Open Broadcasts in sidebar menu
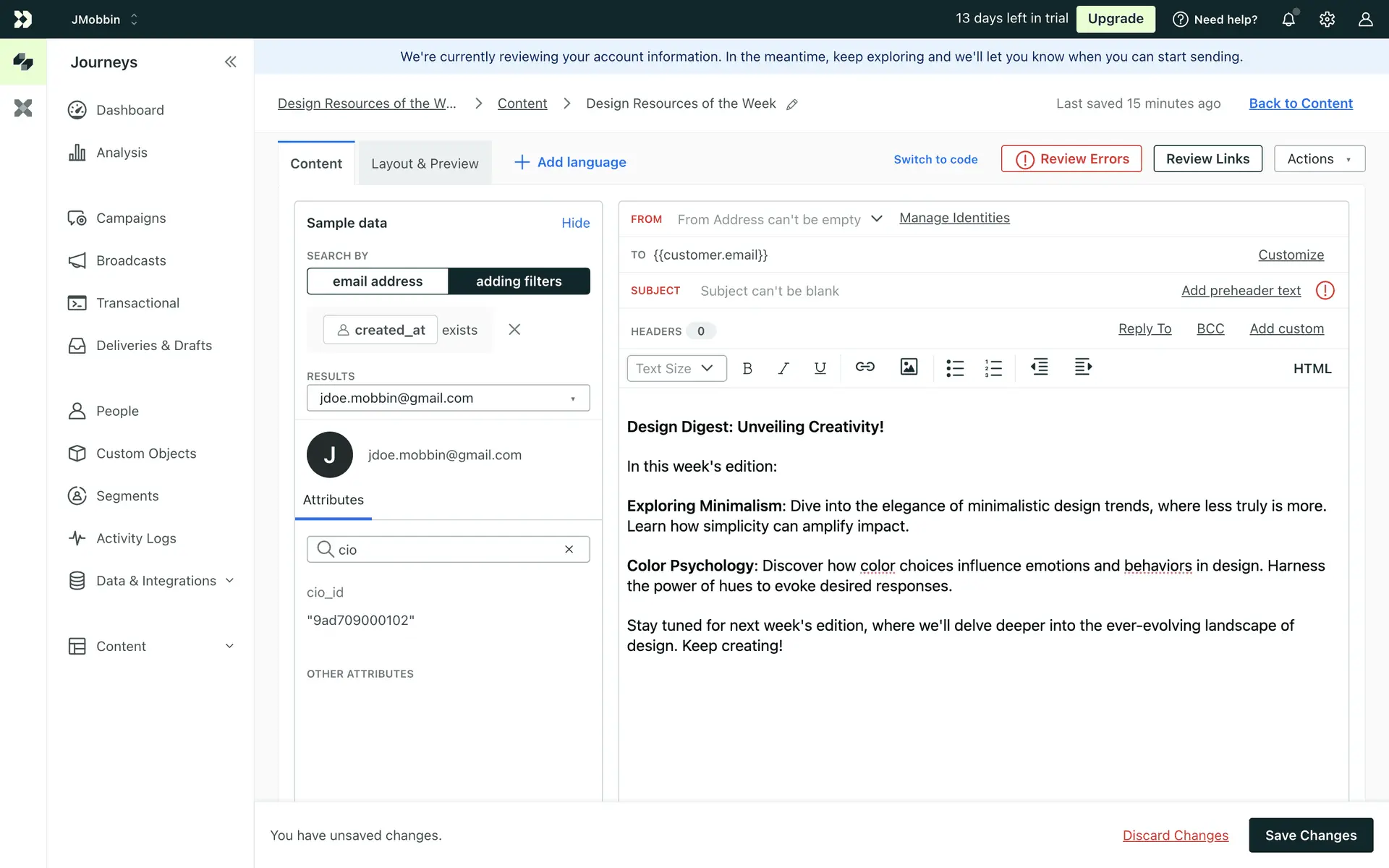Viewport: 1389px width, 868px height. (x=131, y=260)
